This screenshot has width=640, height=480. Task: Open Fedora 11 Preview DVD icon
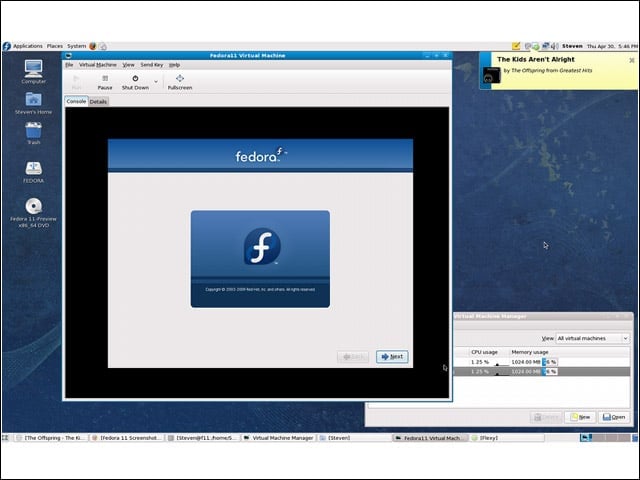point(33,213)
